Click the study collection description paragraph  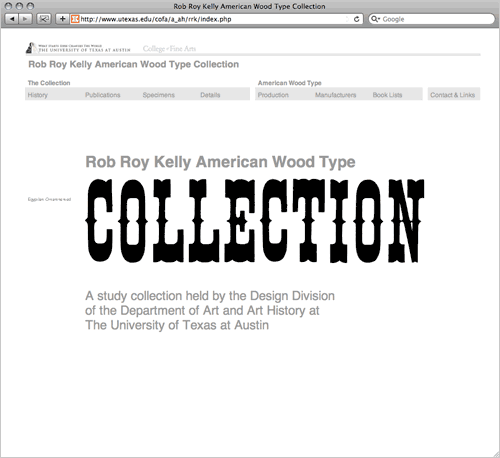tap(210, 310)
